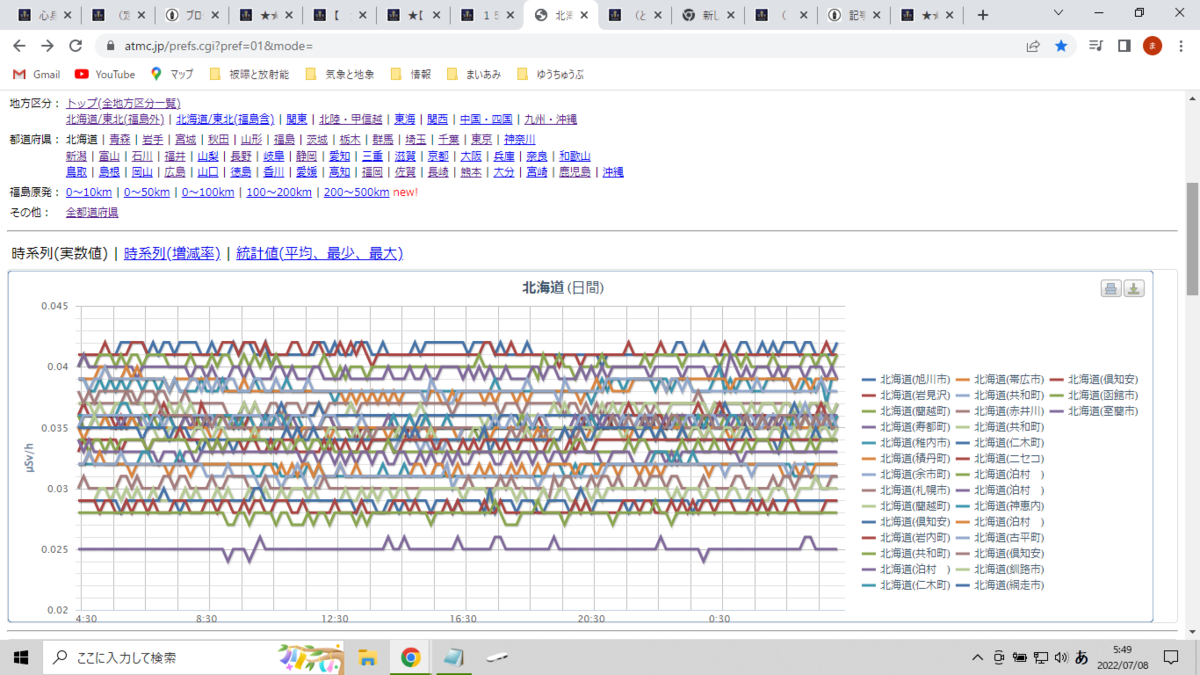This screenshot has height=675, width=1200.
Task: Reload the atmc.jp page
Action: click(x=75, y=46)
